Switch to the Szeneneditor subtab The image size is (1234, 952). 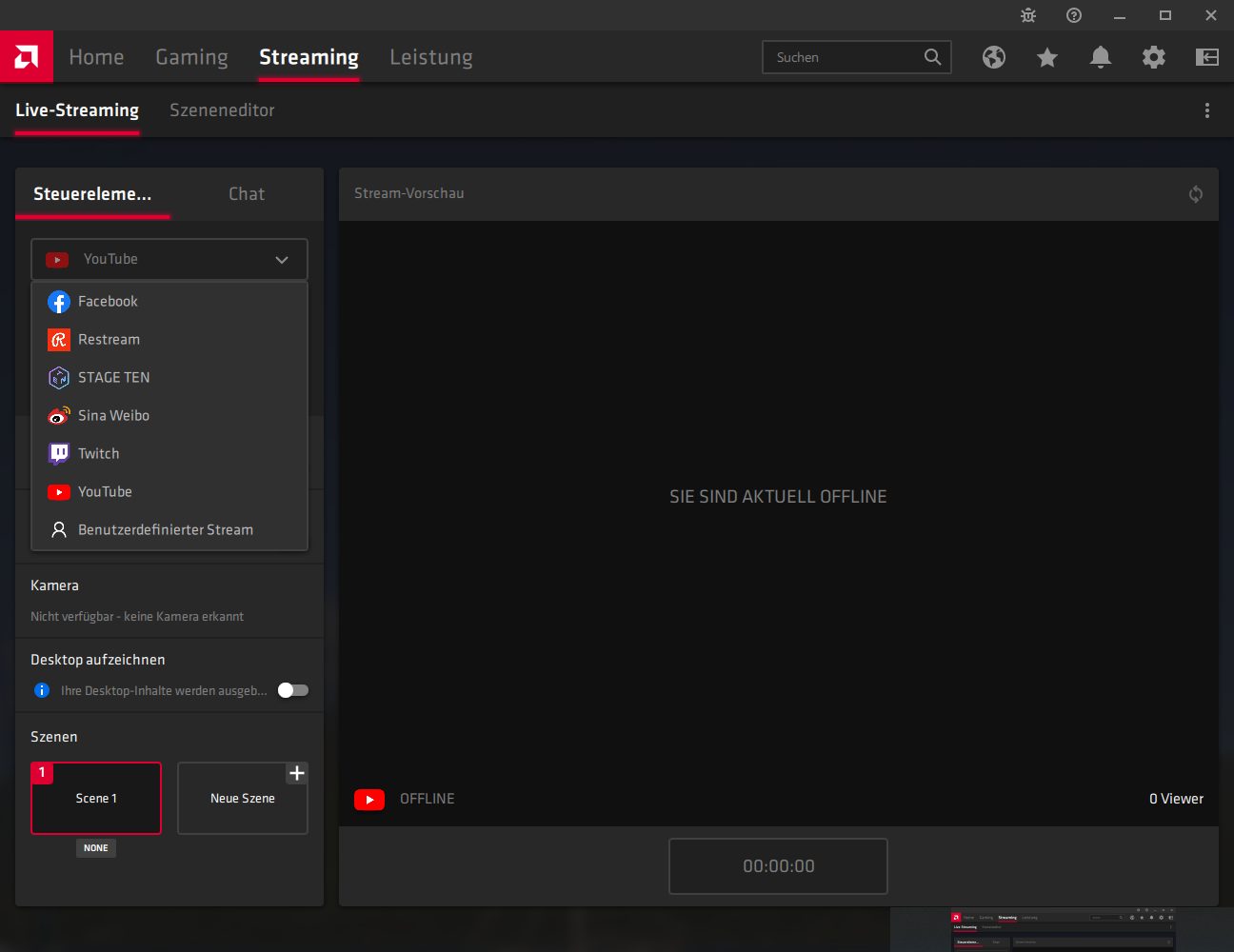[222, 110]
